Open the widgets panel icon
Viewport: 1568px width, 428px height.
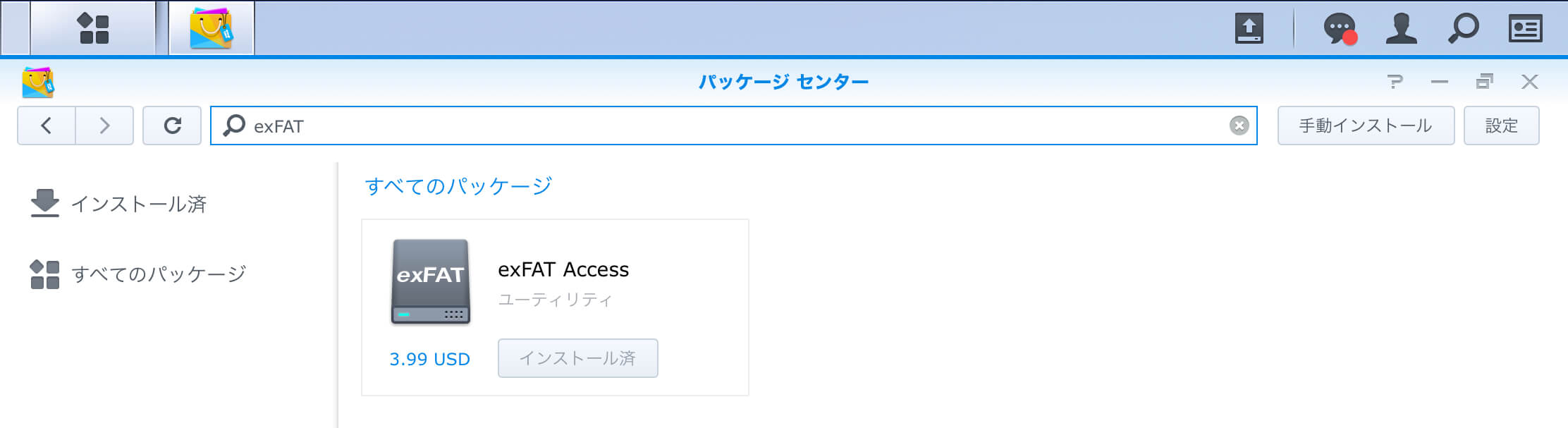[x=1525, y=29]
